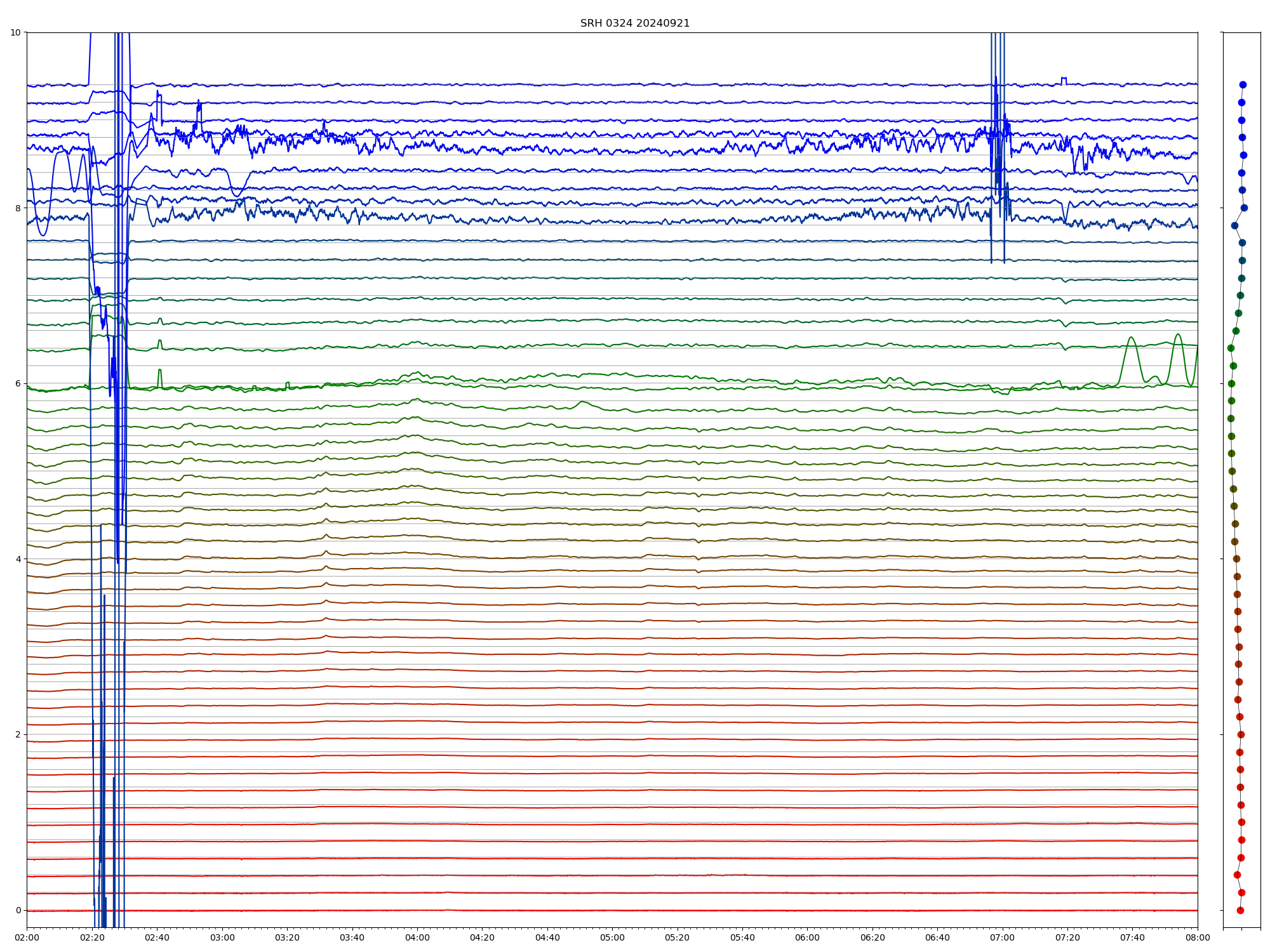This screenshot has height=952, width=1270.
Task: Click the left-offset dark blue dot below level 8
Action: coord(1234,225)
